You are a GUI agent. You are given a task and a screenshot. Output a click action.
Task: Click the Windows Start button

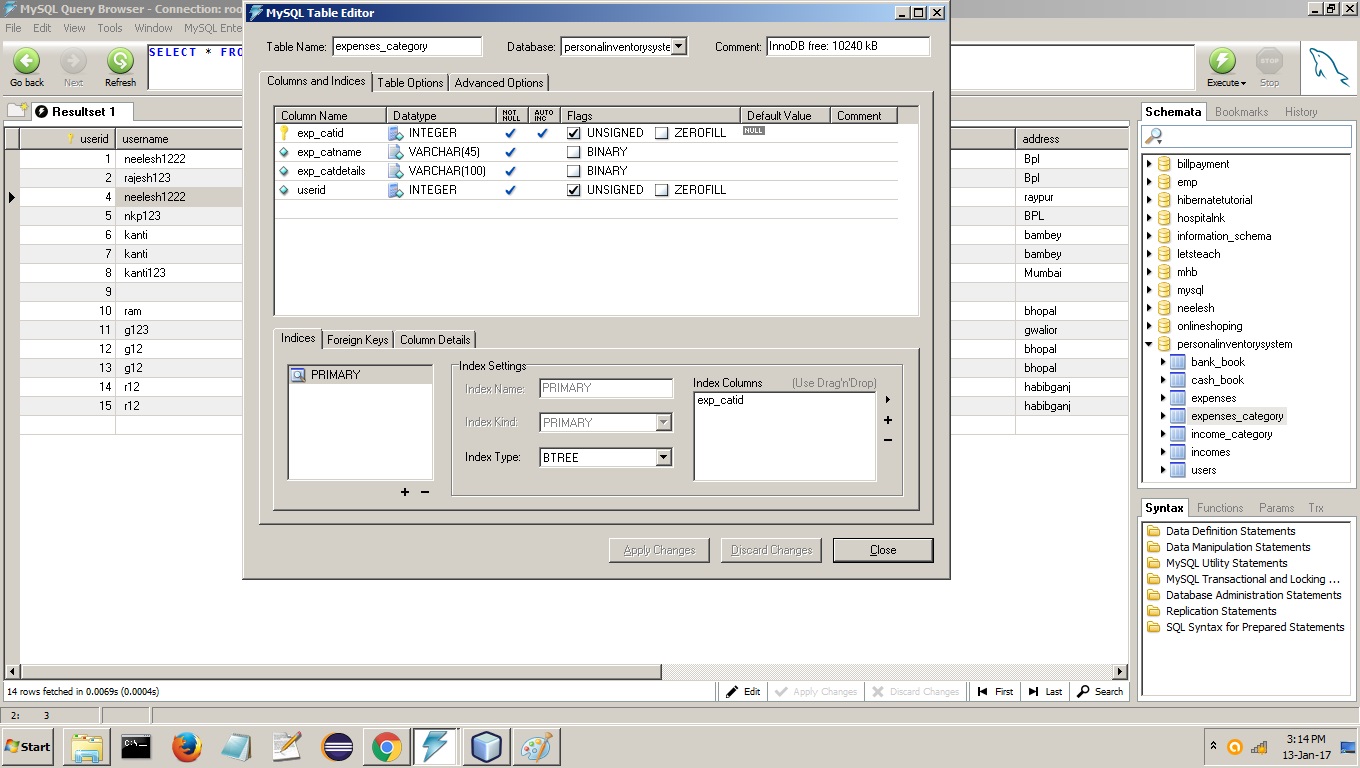[28, 747]
